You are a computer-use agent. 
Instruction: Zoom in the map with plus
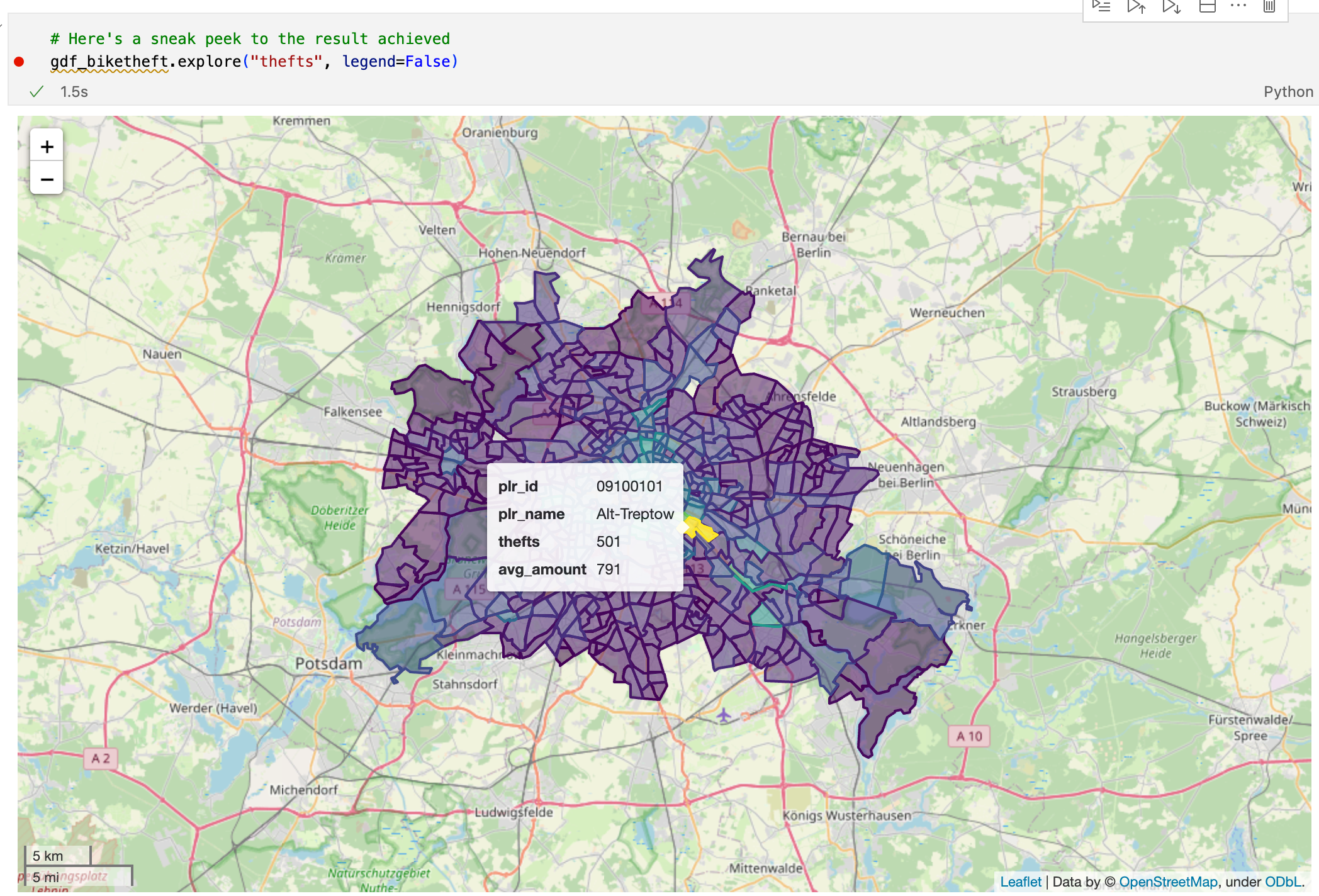click(47, 147)
